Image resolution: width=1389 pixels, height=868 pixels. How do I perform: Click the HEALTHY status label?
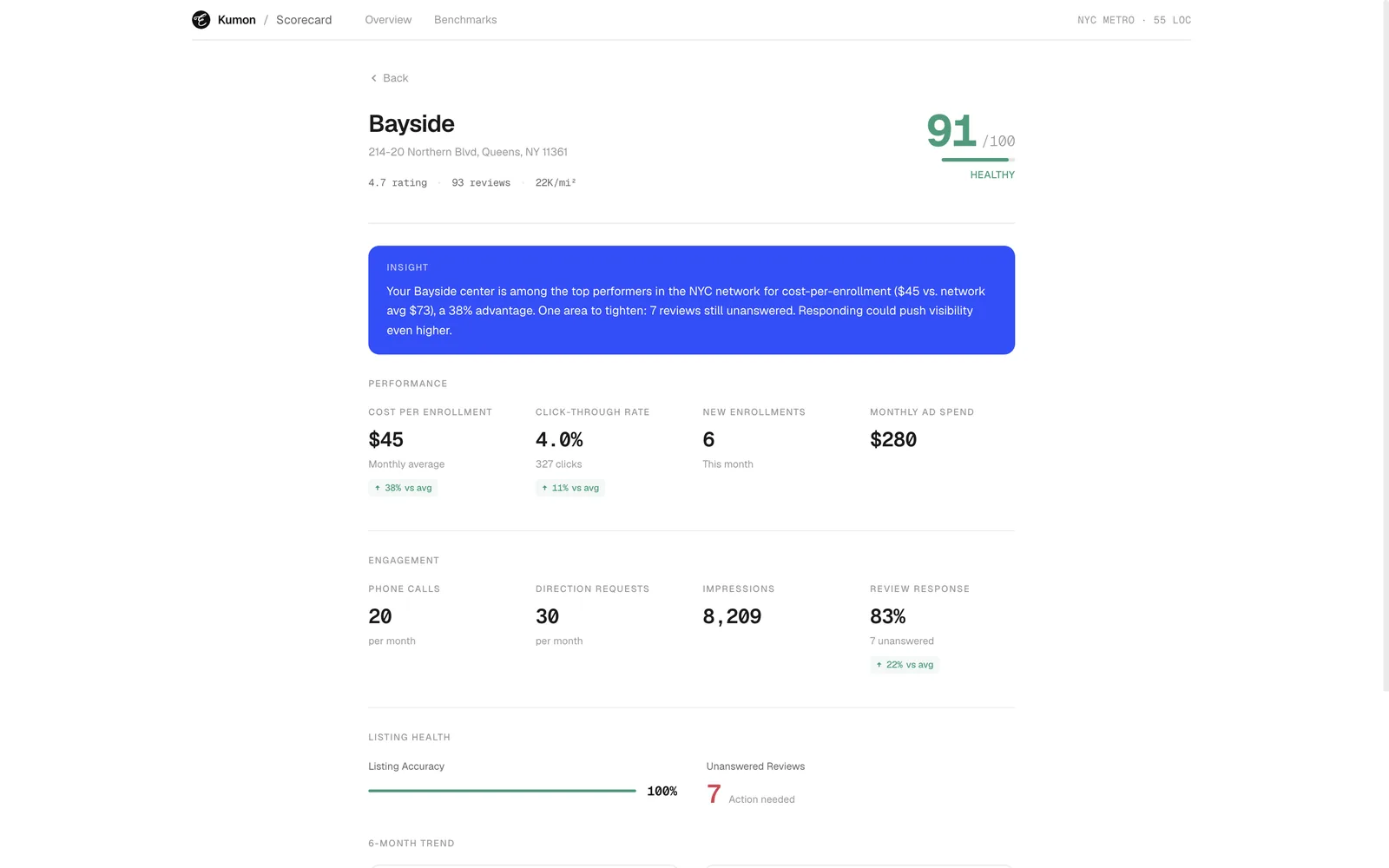click(992, 175)
